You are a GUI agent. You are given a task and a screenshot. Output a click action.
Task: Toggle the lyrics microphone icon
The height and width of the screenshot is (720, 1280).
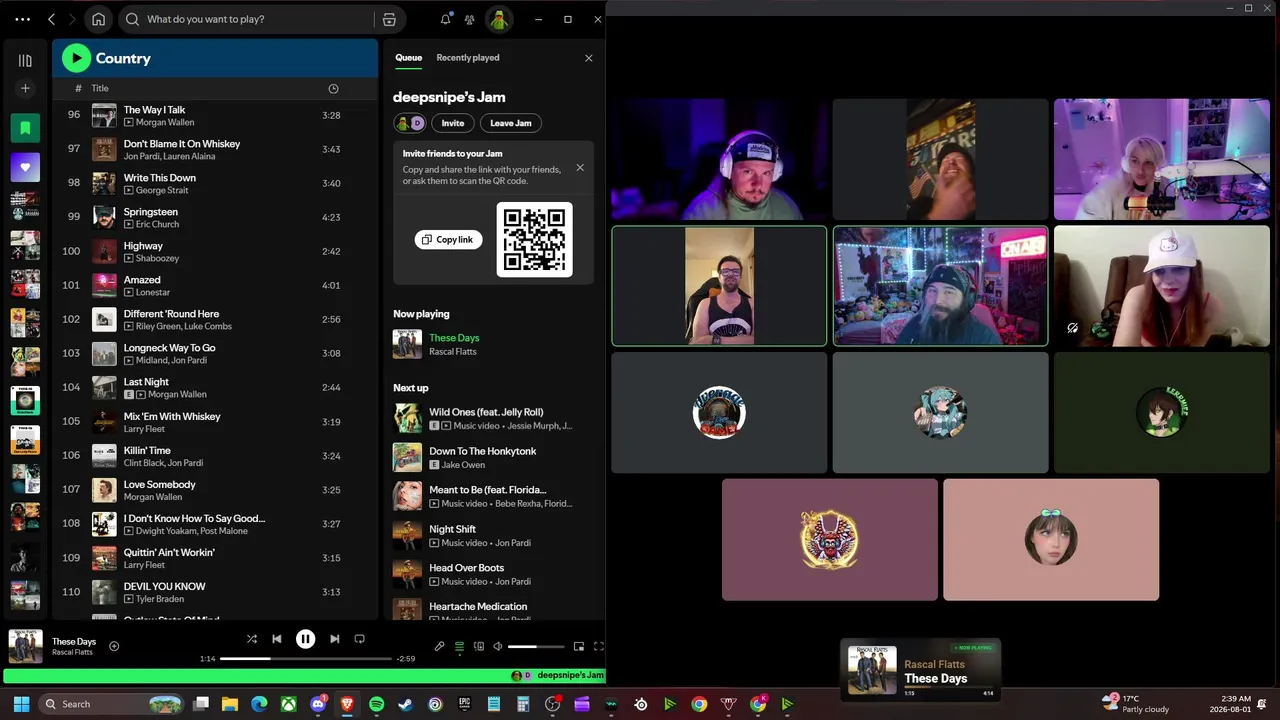tap(439, 646)
